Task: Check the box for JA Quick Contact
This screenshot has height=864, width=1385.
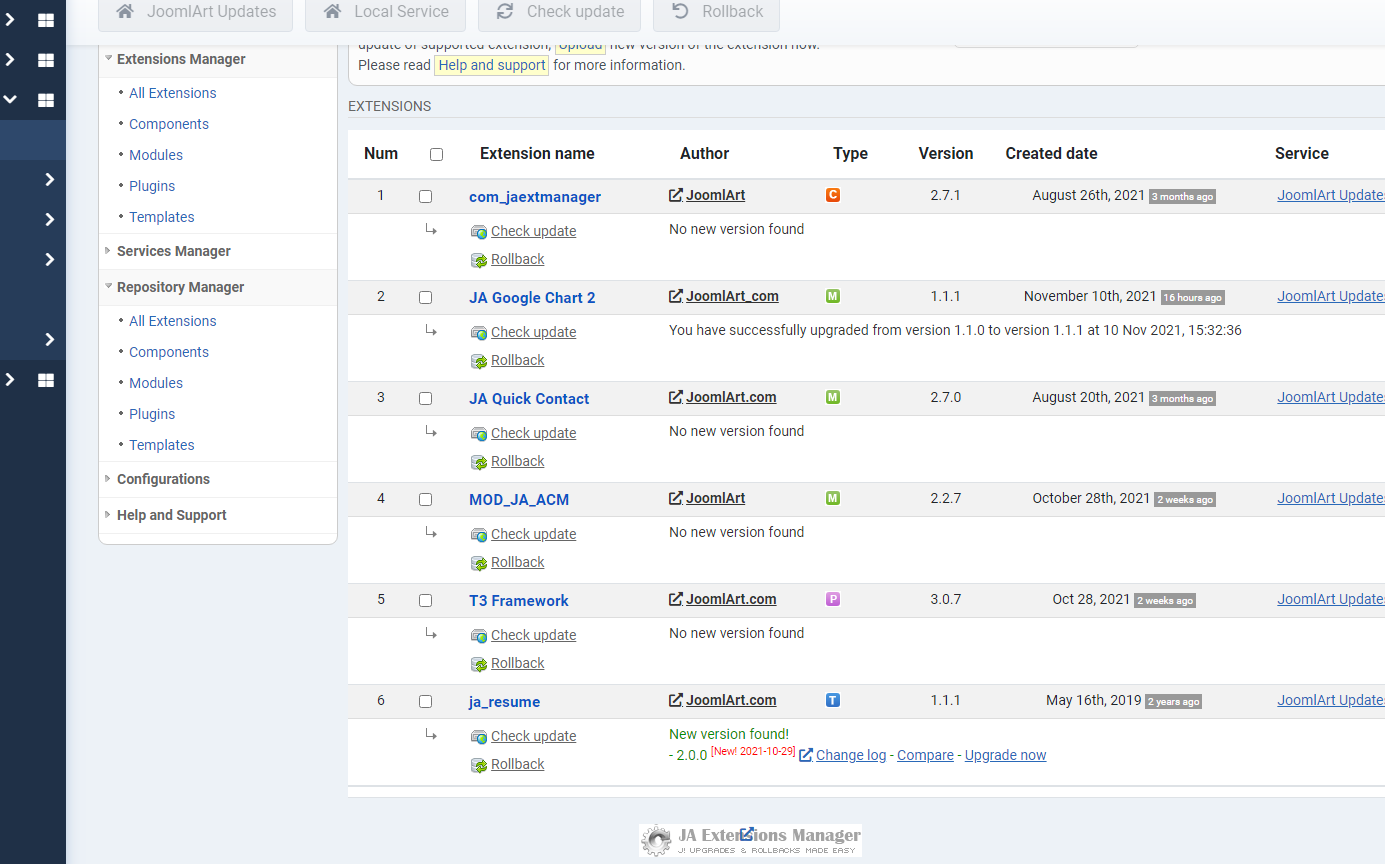Action: tap(425, 398)
